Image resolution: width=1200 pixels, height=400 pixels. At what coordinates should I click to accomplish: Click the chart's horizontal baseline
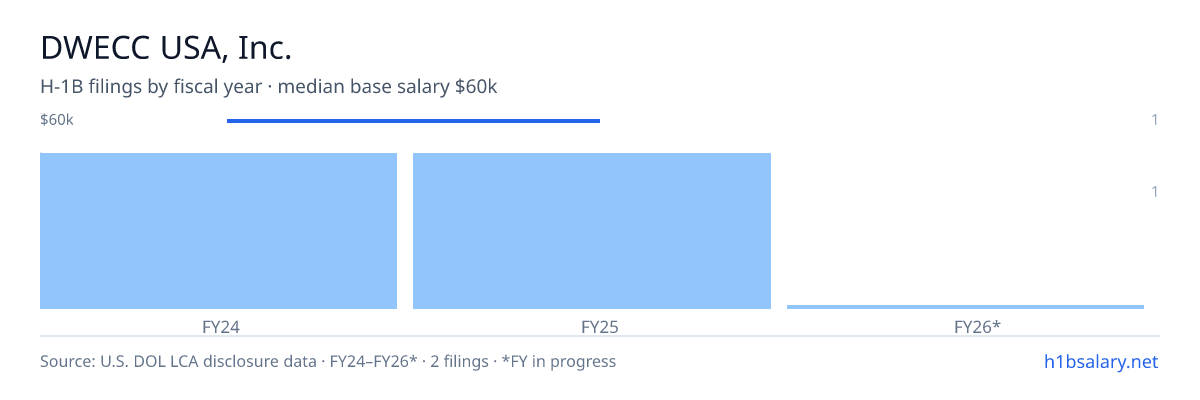click(x=600, y=336)
